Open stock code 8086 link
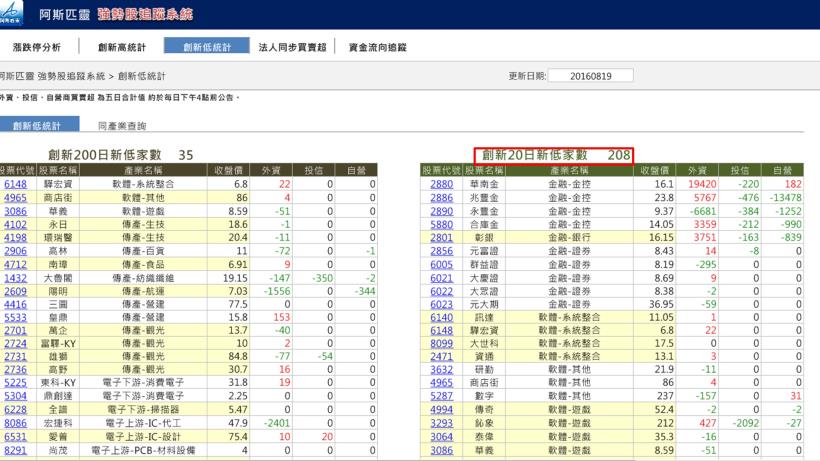This screenshot has height=461, width=820. [x=15, y=423]
